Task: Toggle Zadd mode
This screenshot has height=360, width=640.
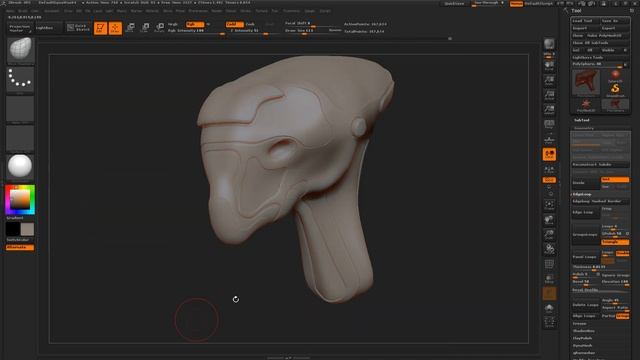Action: click(x=234, y=24)
